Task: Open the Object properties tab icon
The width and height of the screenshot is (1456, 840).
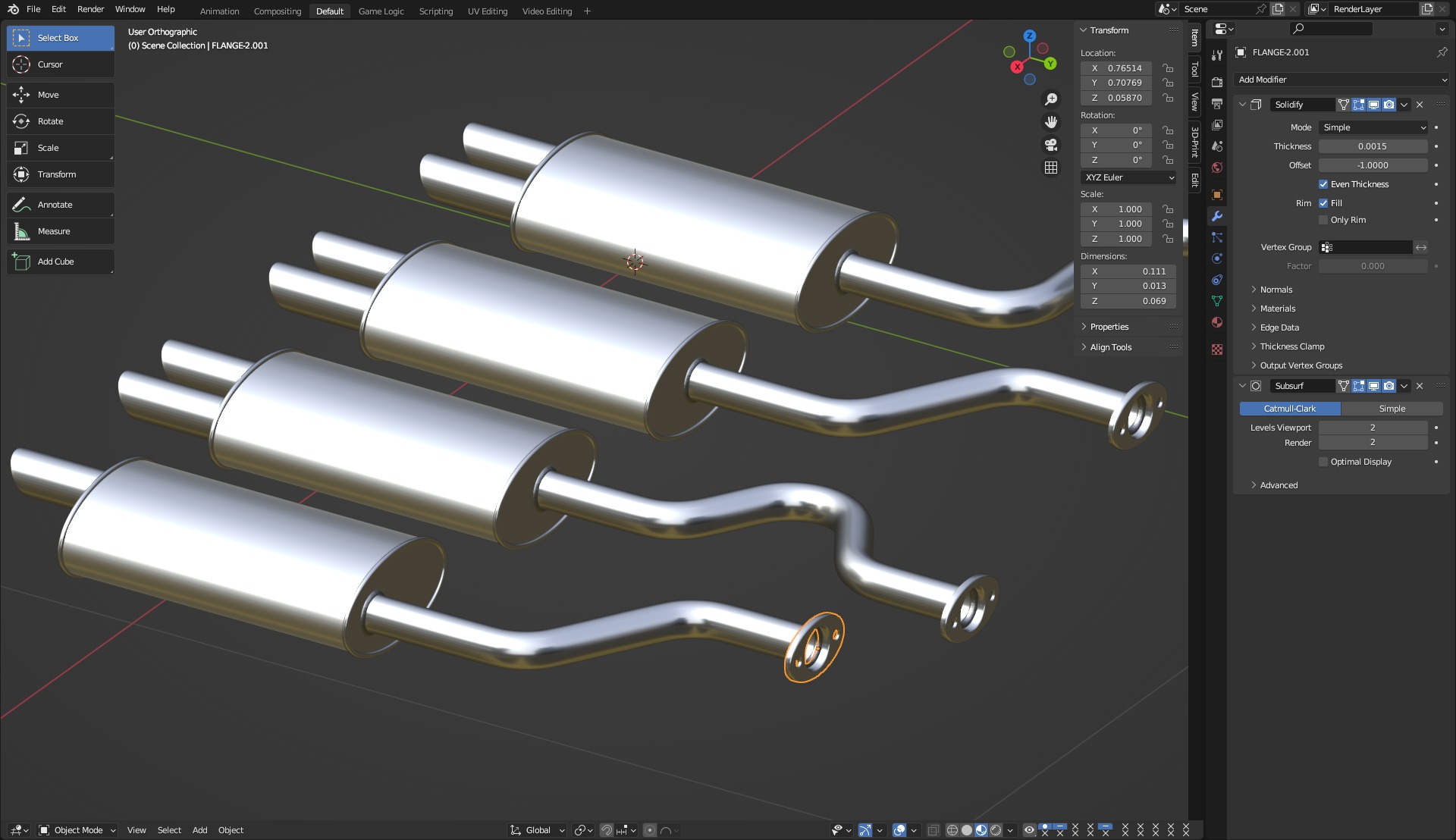Action: pyautogui.click(x=1217, y=195)
